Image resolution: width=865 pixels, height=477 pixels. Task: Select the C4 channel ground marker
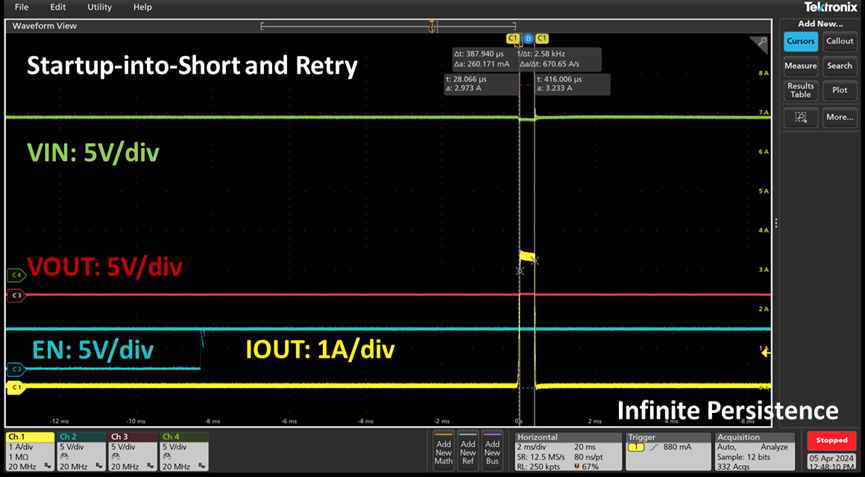pyautogui.click(x=15, y=274)
